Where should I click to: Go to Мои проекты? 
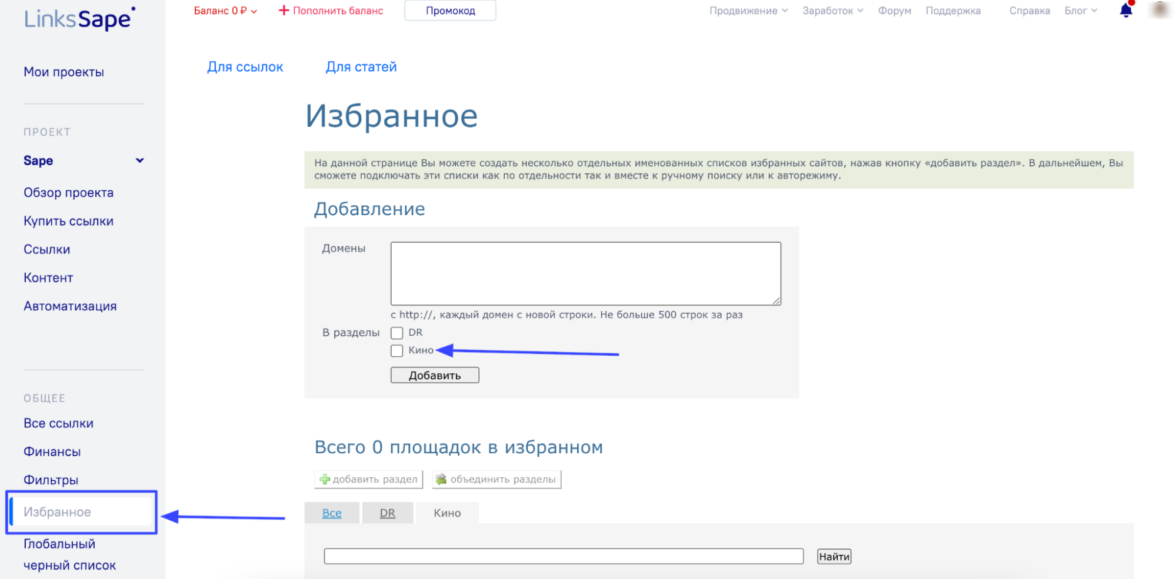tap(64, 72)
